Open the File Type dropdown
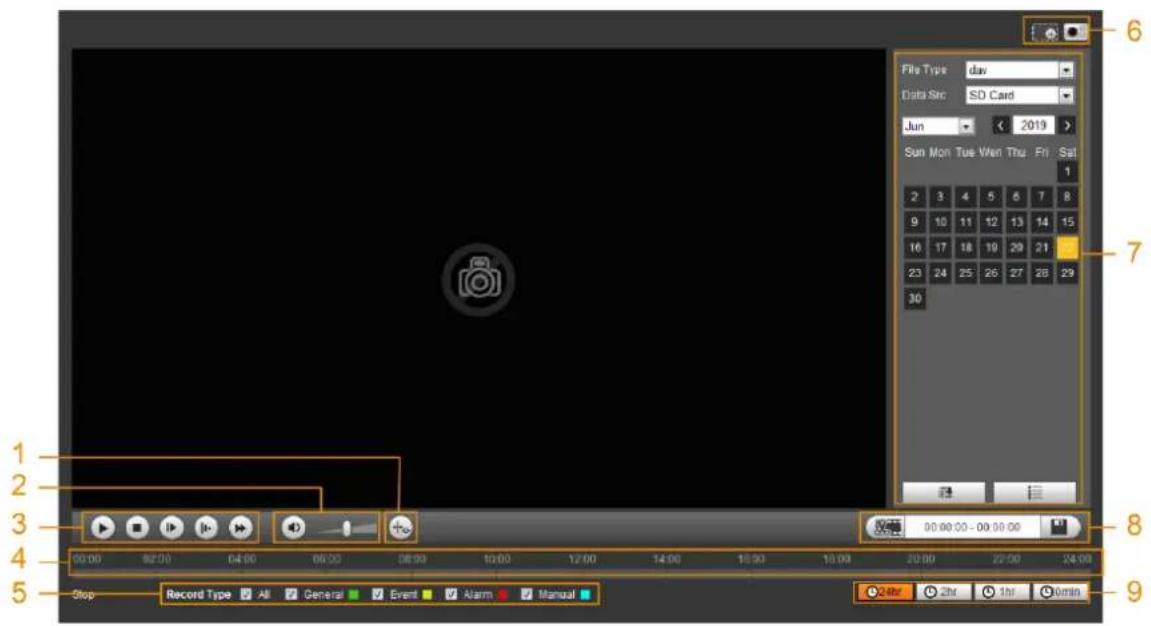 coord(1020,70)
